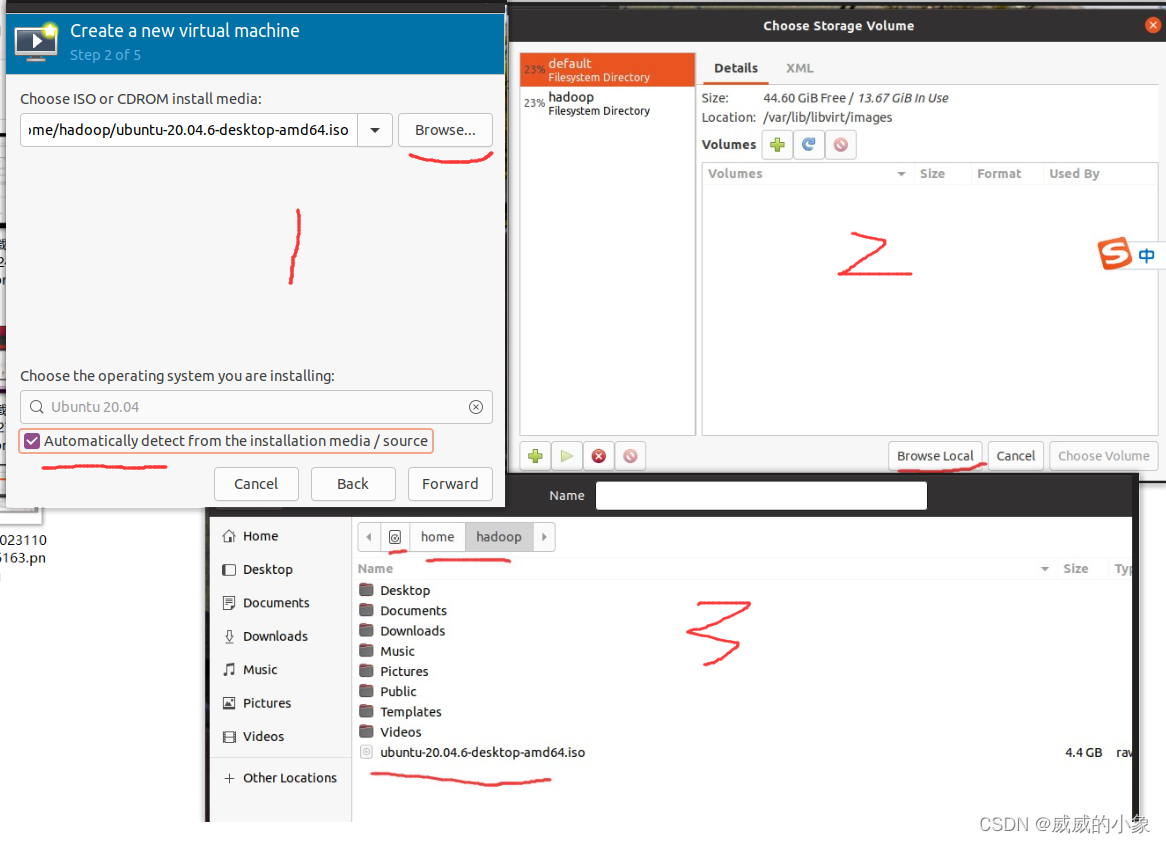The width and height of the screenshot is (1166, 843).
Task: Click Forward to continue VM creation
Action: (450, 484)
